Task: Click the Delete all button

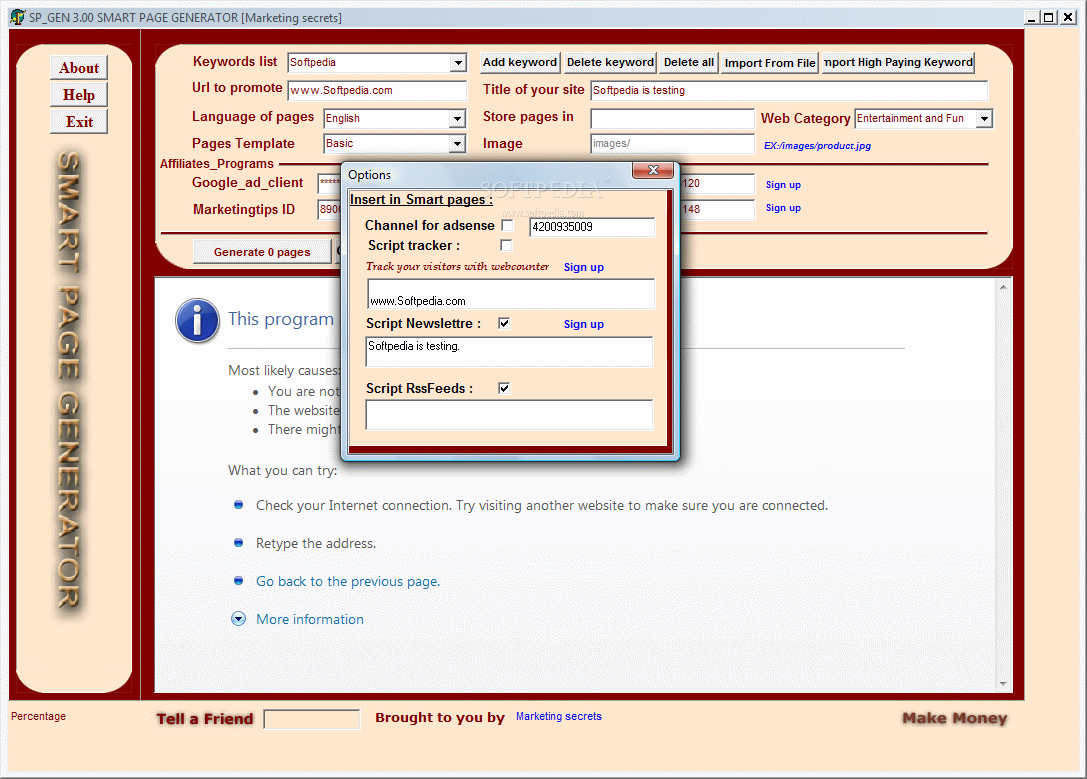Action: [x=688, y=62]
